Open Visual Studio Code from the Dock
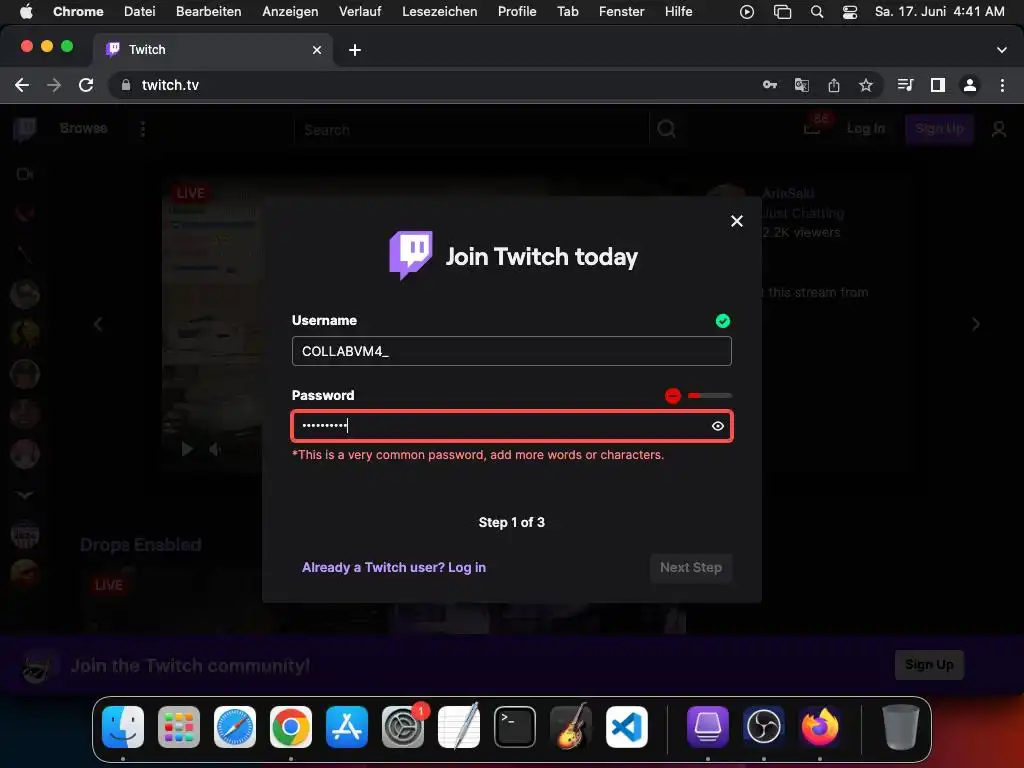Screen dimensions: 1024x768 626,727
